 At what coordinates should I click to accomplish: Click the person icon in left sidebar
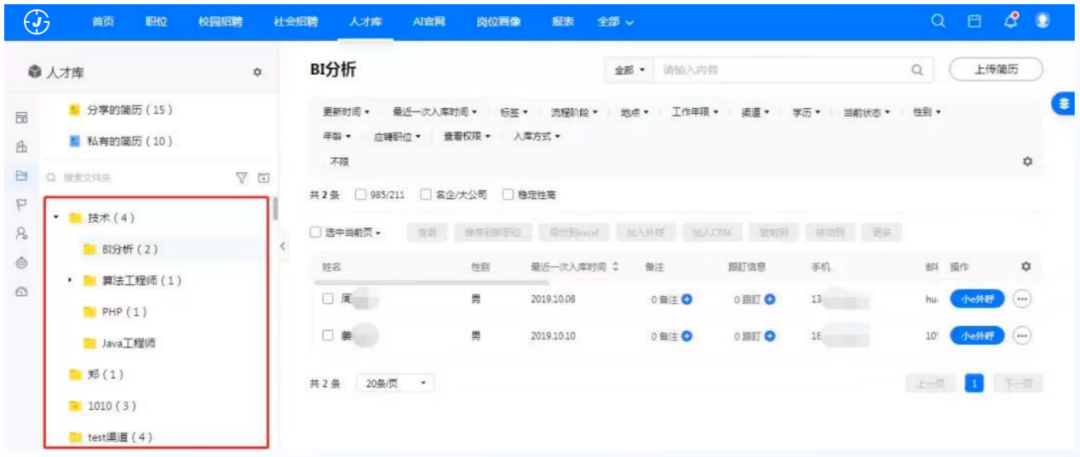[21, 234]
